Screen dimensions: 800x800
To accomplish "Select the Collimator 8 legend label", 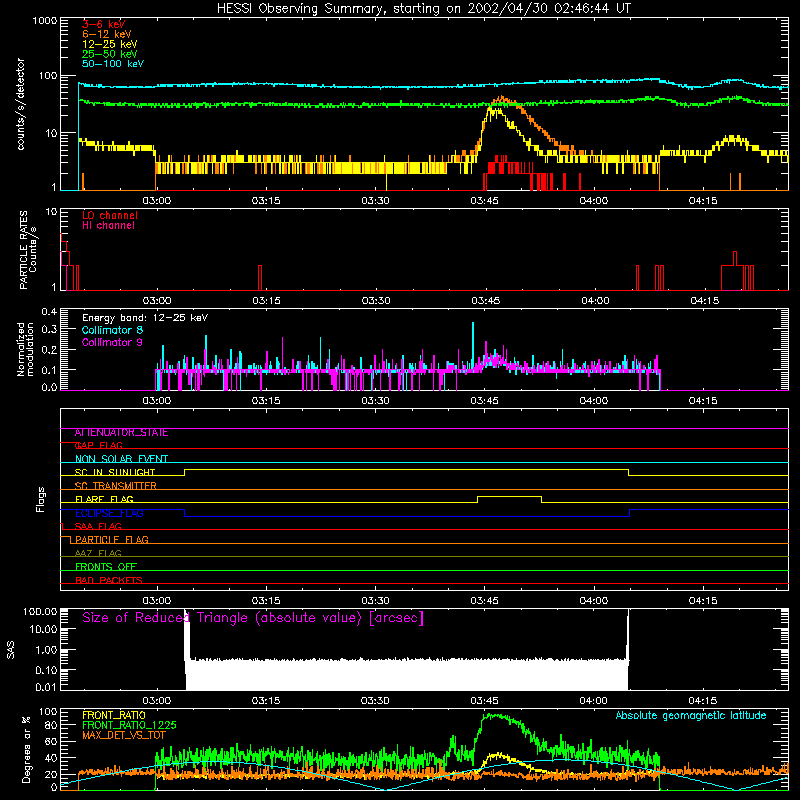I will (x=112, y=330).
